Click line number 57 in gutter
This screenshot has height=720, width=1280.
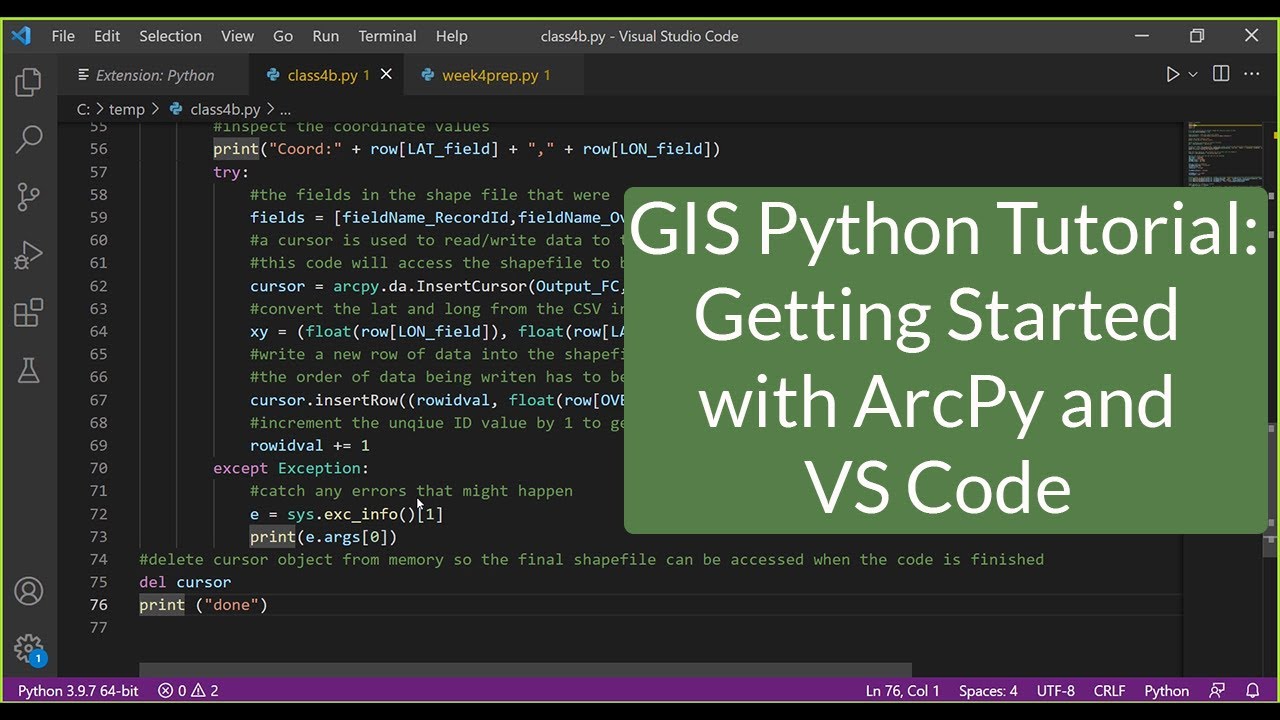98,172
